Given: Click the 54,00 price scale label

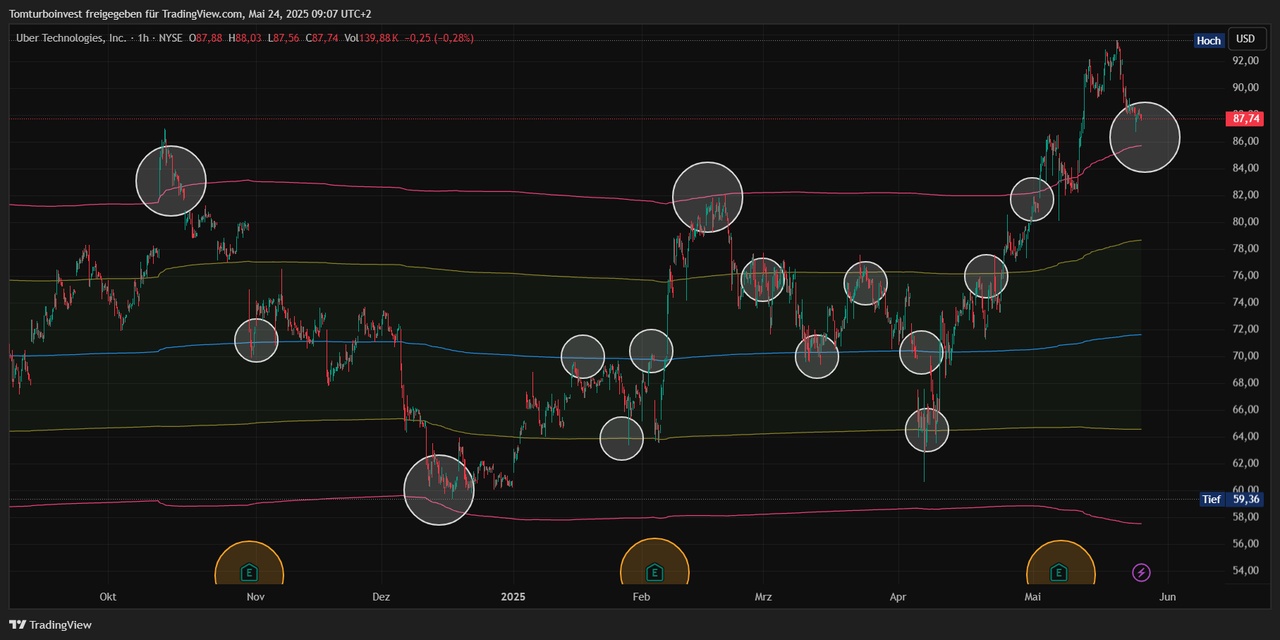Looking at the screenshot, I should 1245,570.
